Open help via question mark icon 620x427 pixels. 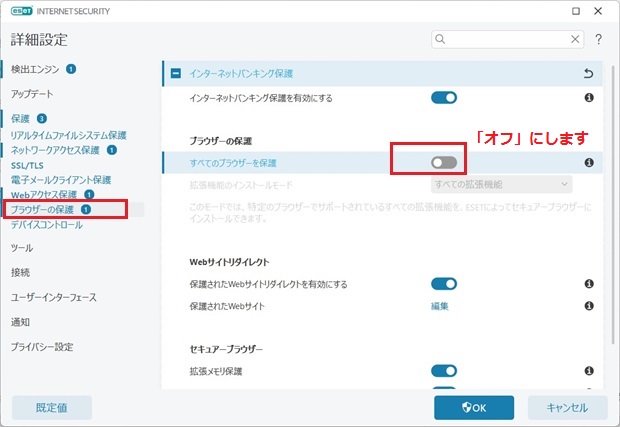tap(599, 39)
